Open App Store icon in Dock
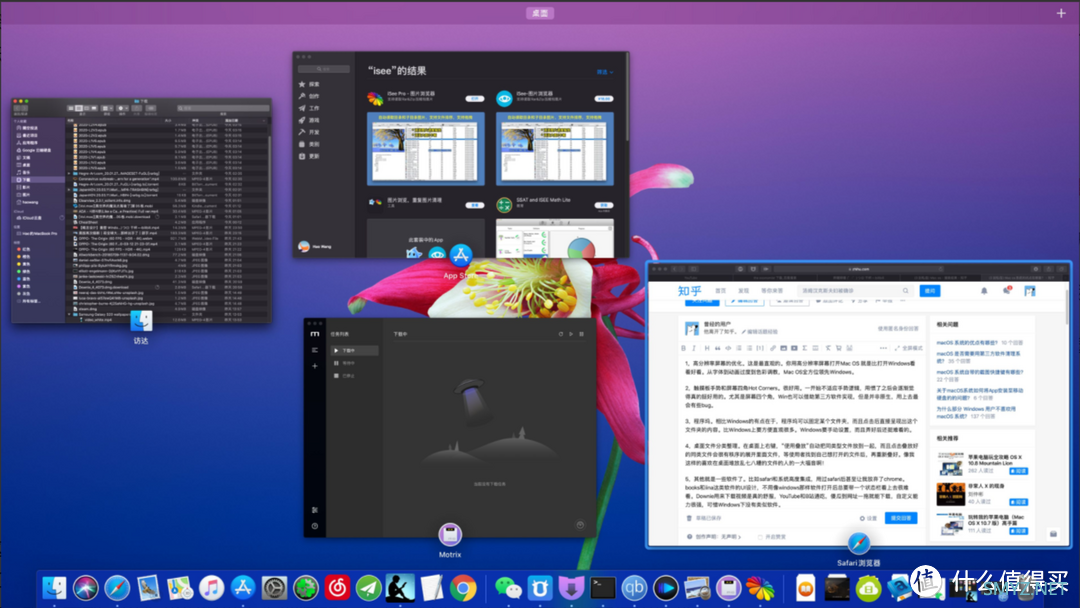The width and height of the screenshot is (1080, 608). (x=242, y=588)
